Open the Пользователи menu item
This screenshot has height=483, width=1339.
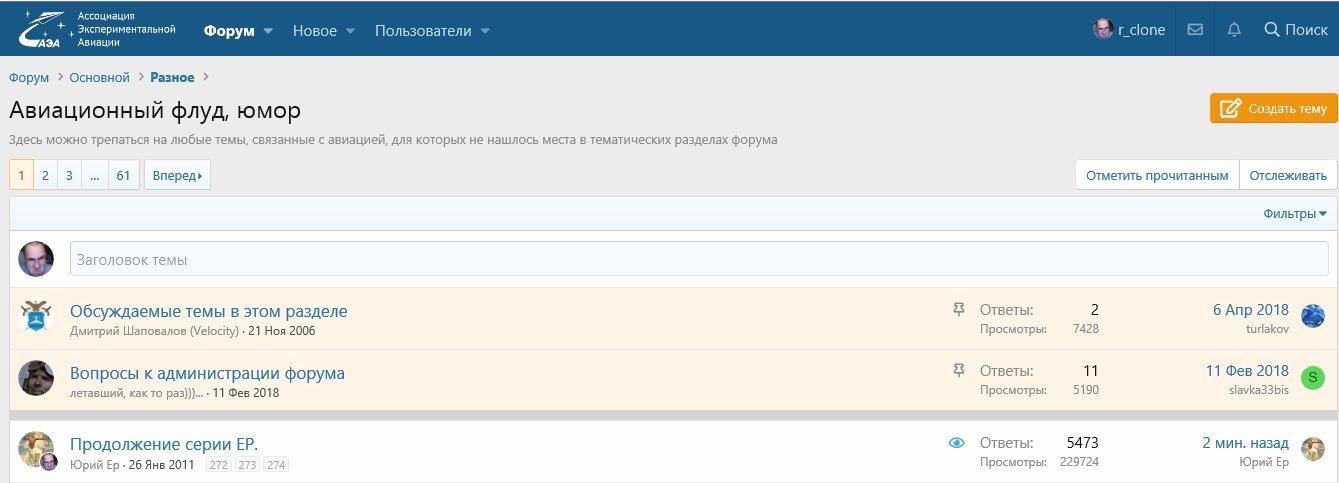point(422,30)
